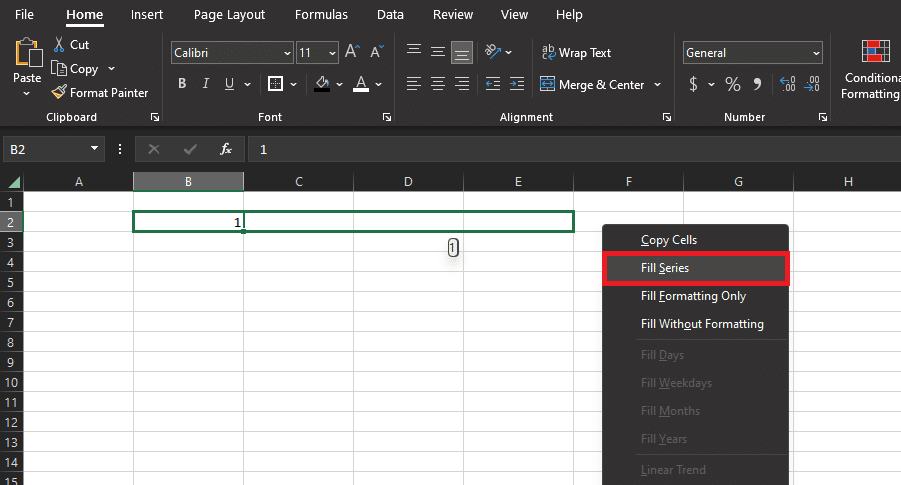This screenshot has height=485, width=901.
Task: Expand the General number format dropdown
Action: pyautogui.click(x=816, y=53)
